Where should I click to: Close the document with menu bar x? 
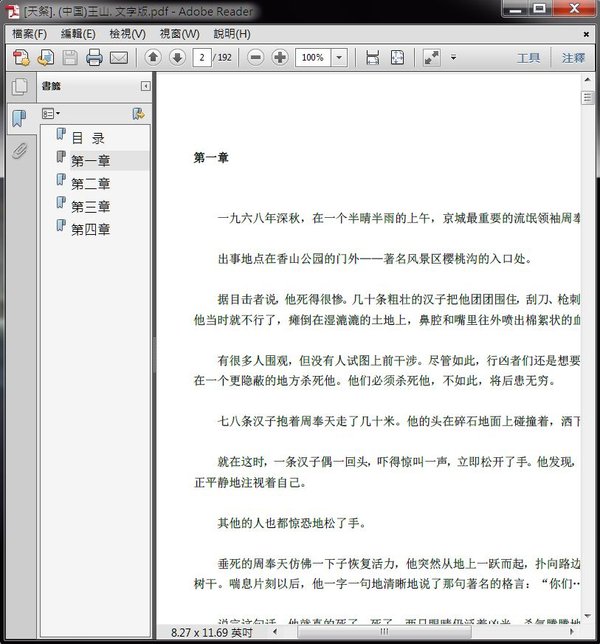[586, 34]
